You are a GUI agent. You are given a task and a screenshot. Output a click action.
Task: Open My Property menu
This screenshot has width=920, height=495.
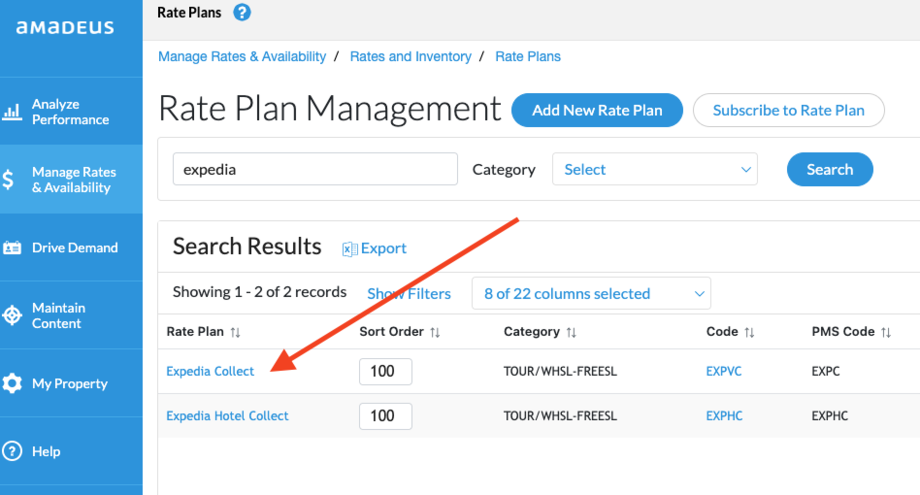(71, 384)
